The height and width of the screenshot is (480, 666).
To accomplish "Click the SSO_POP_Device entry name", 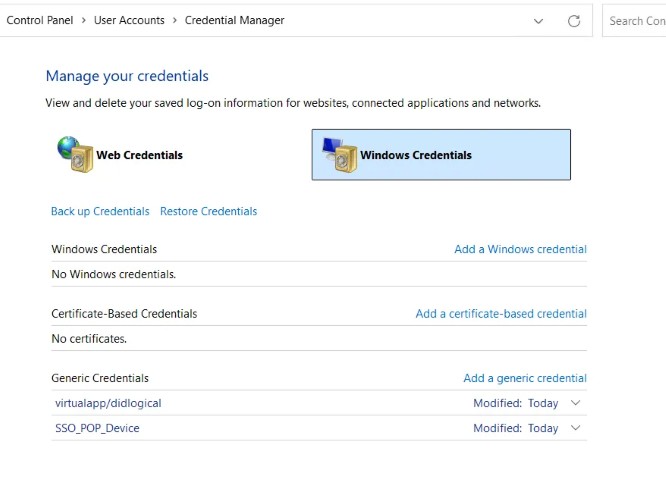I will (97, 428).
